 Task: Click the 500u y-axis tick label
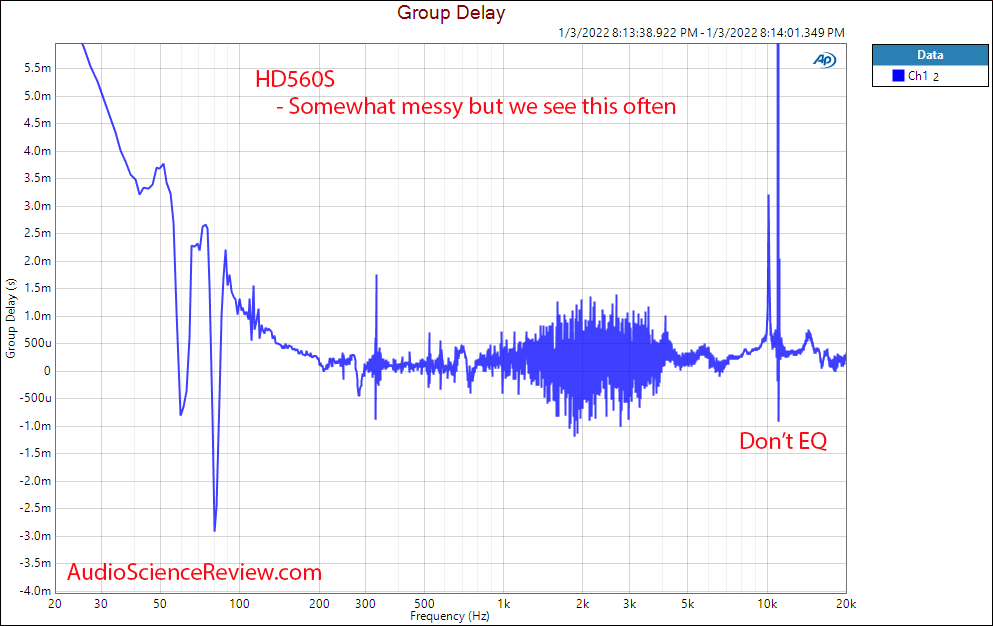point(38,343)
